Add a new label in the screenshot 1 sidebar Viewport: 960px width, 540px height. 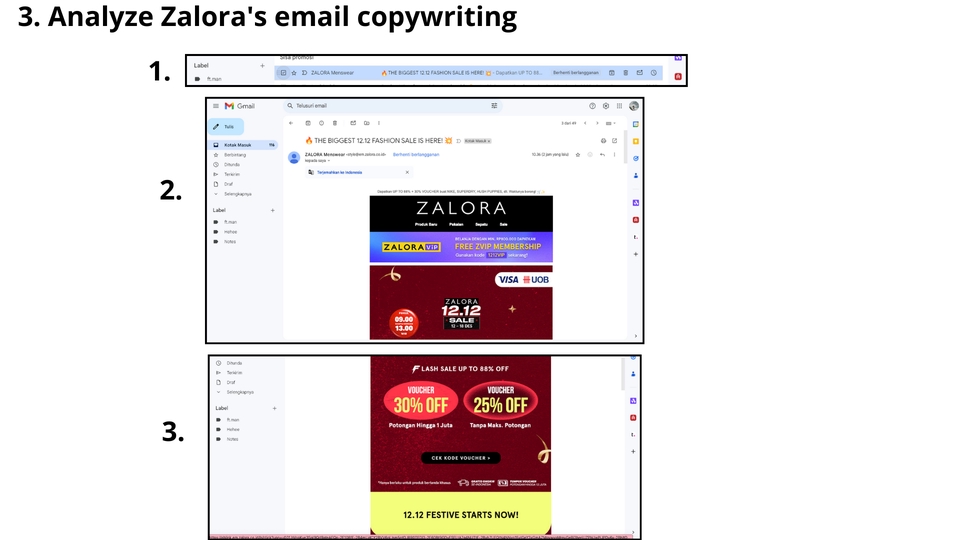point(262,66)
